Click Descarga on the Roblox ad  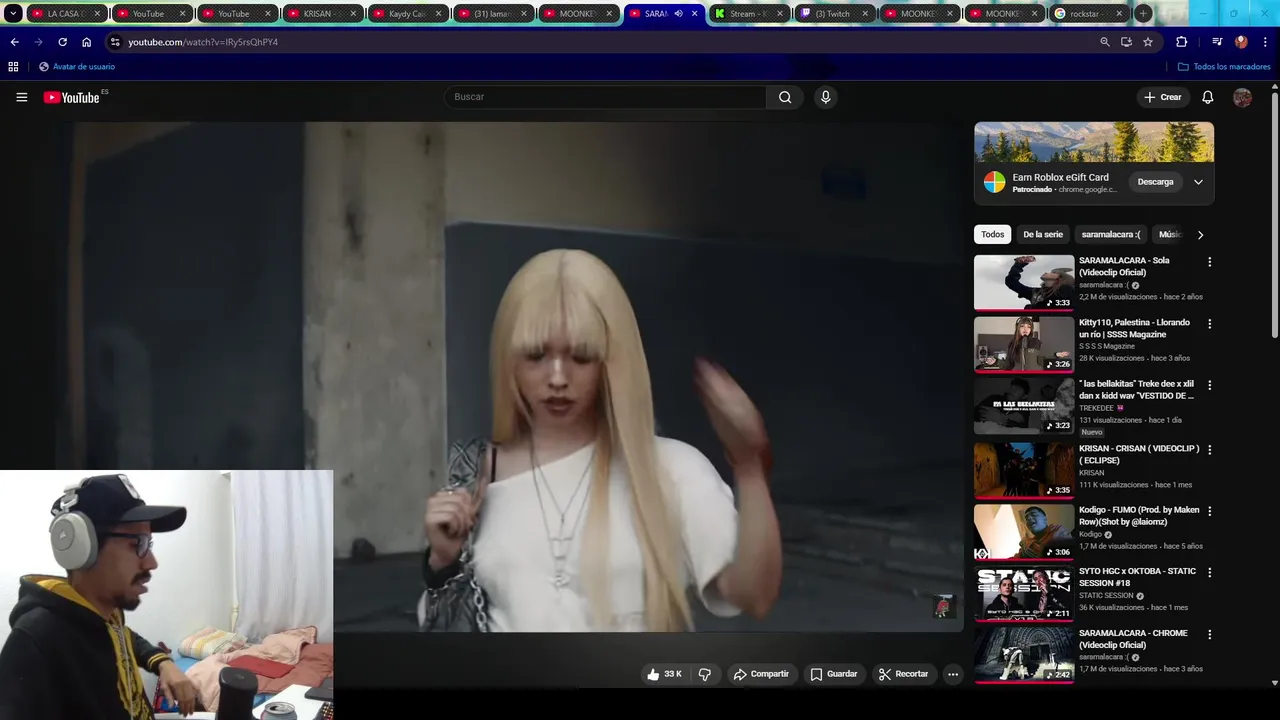(x=1155, y=182)
